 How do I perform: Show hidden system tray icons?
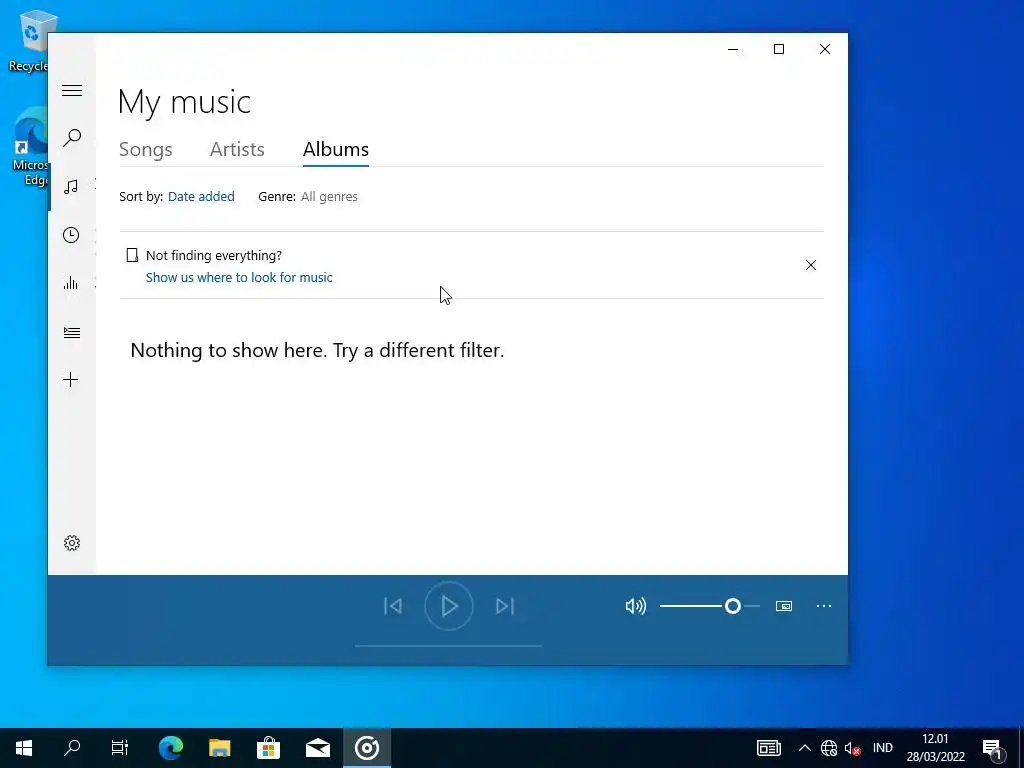coord(805,748)
